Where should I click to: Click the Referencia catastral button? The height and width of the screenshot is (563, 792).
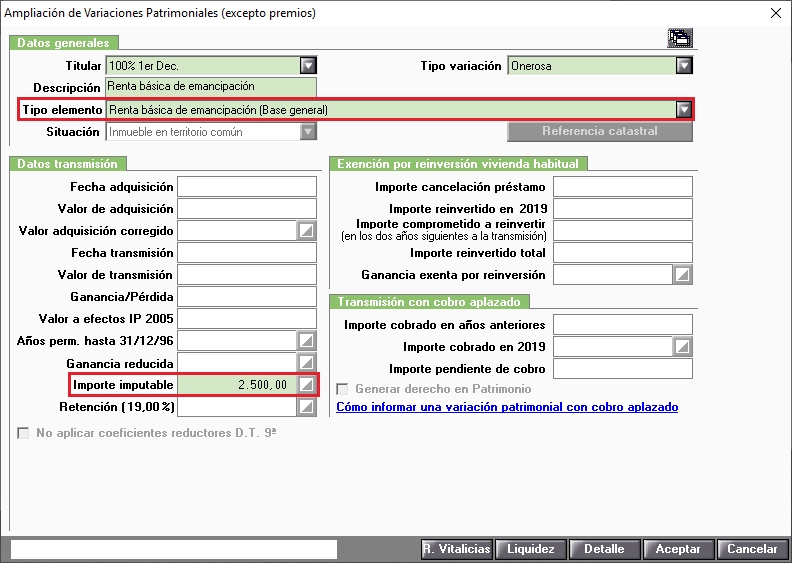(x=600, y=131)
